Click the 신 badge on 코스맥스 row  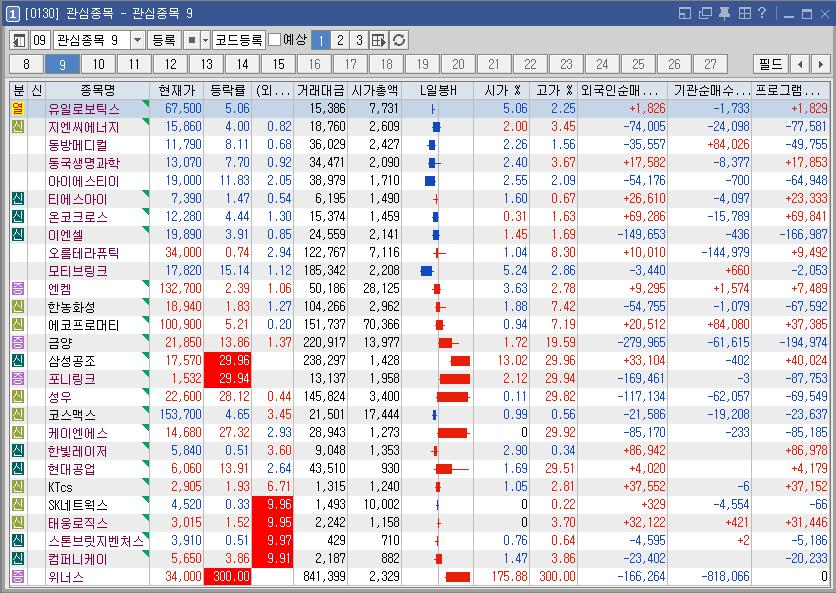tap(18, 415)
